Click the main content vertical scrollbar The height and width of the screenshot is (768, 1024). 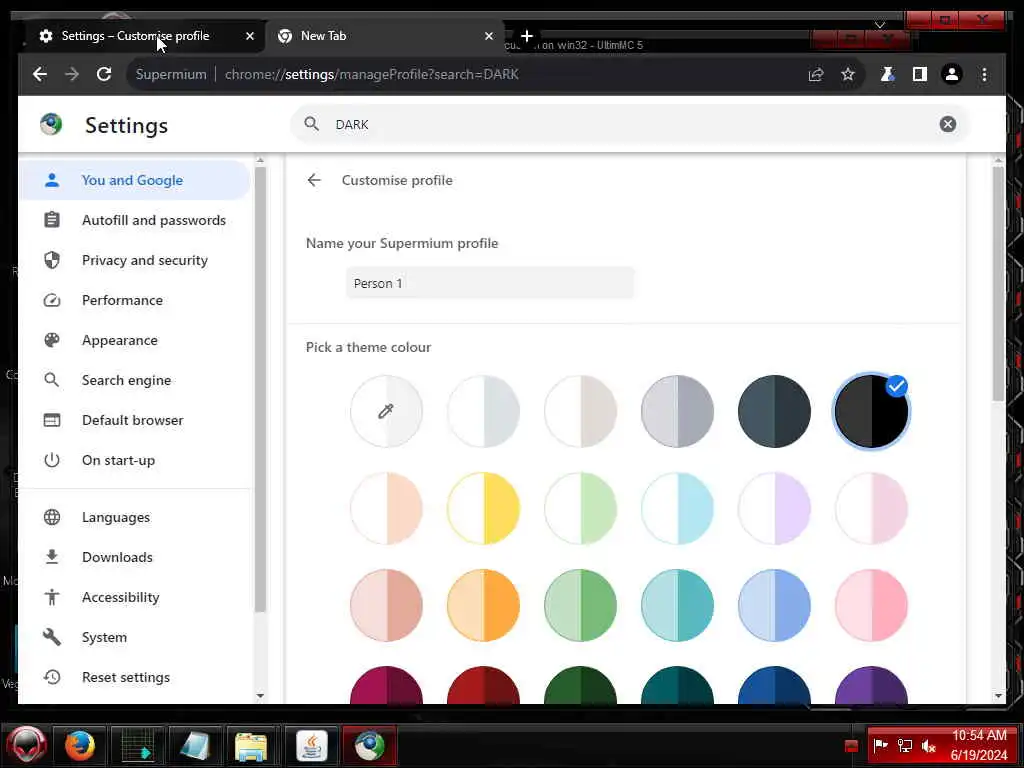(998, 284)
